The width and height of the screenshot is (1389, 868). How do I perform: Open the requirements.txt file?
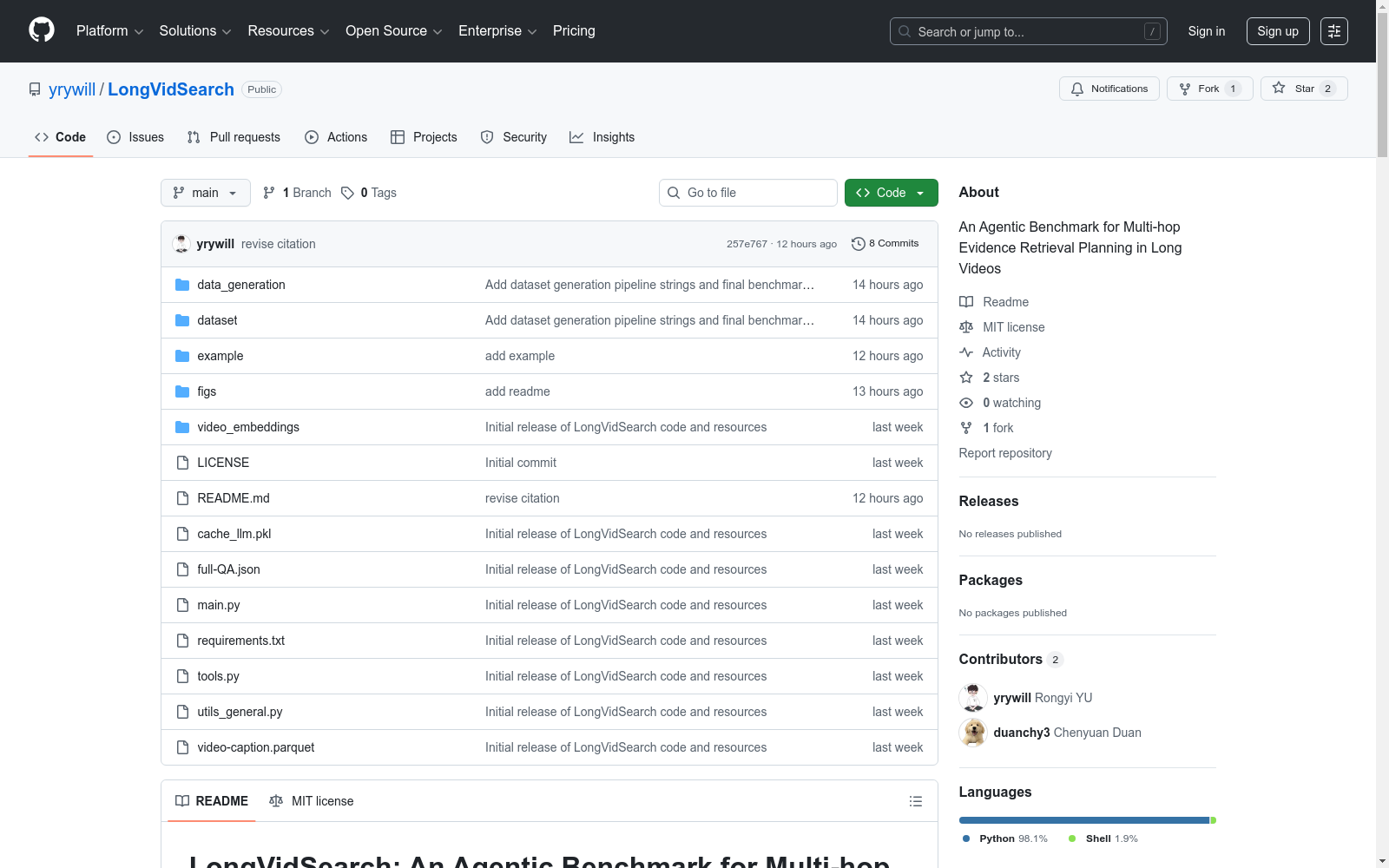[240, 641]
